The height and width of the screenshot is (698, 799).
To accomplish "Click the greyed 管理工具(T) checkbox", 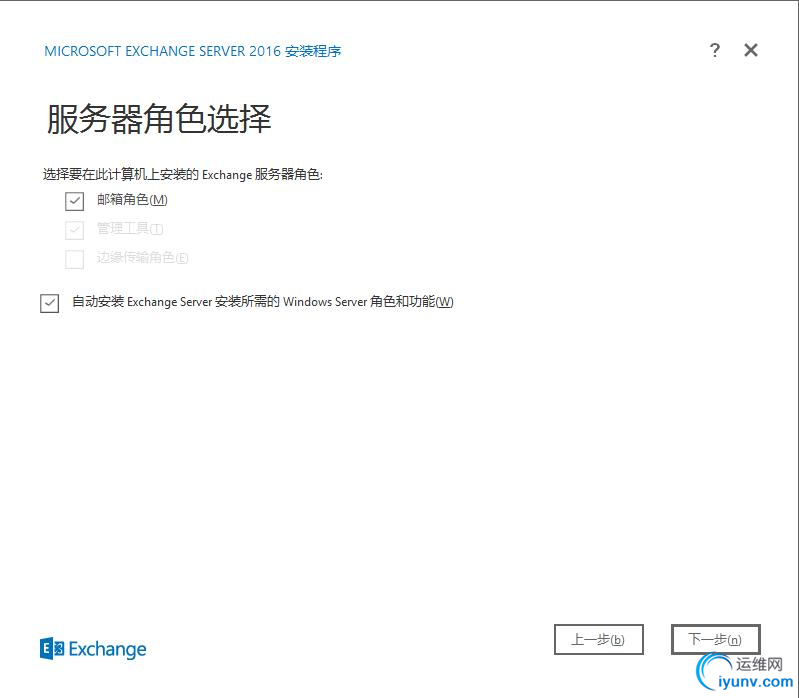I will tap(74, 230).
